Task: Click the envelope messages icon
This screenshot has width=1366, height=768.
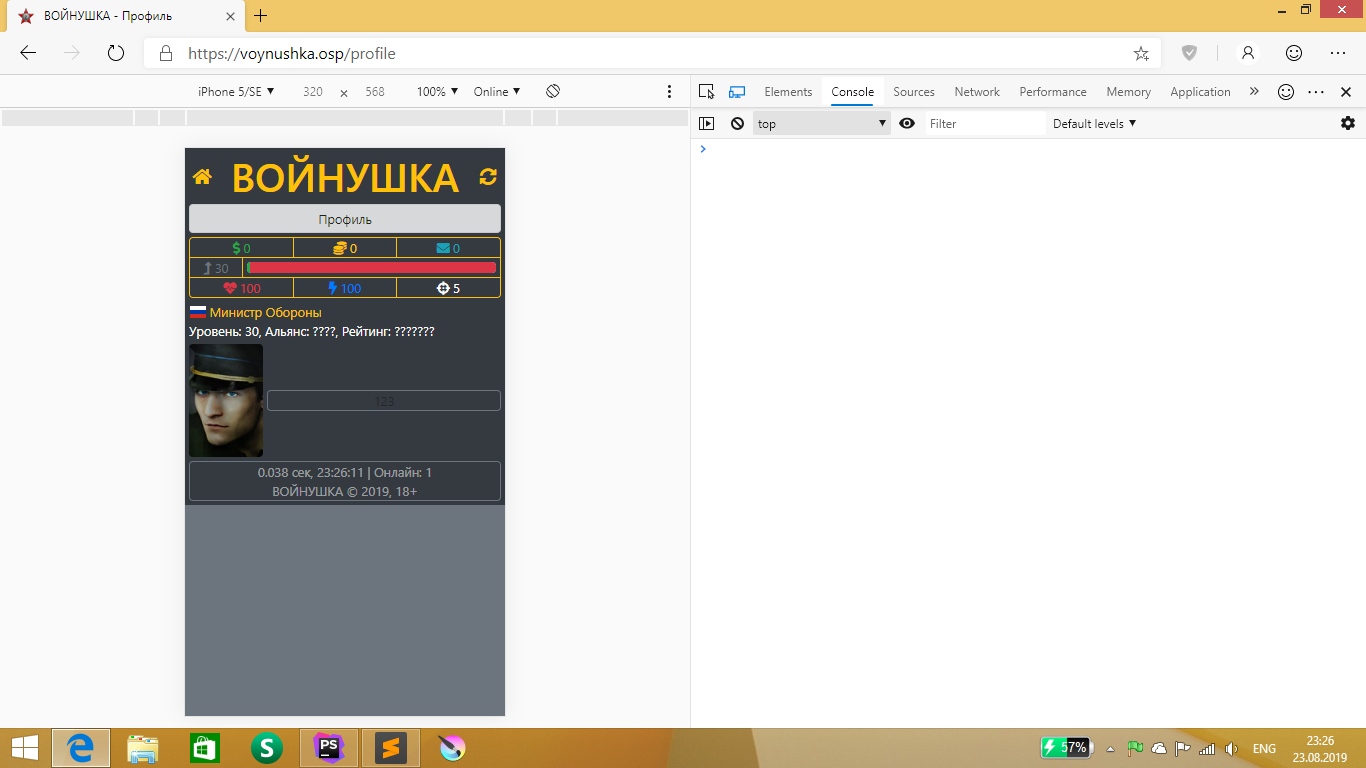Action: coord(443,248)
